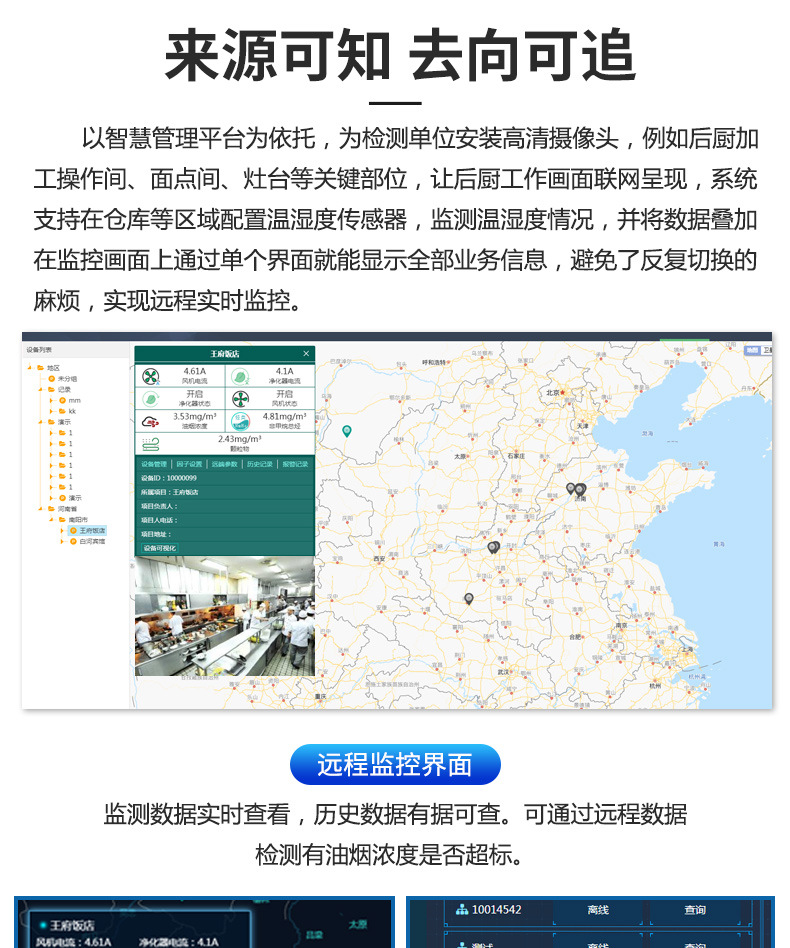Select the 河南省 tree item

point(67,509)
